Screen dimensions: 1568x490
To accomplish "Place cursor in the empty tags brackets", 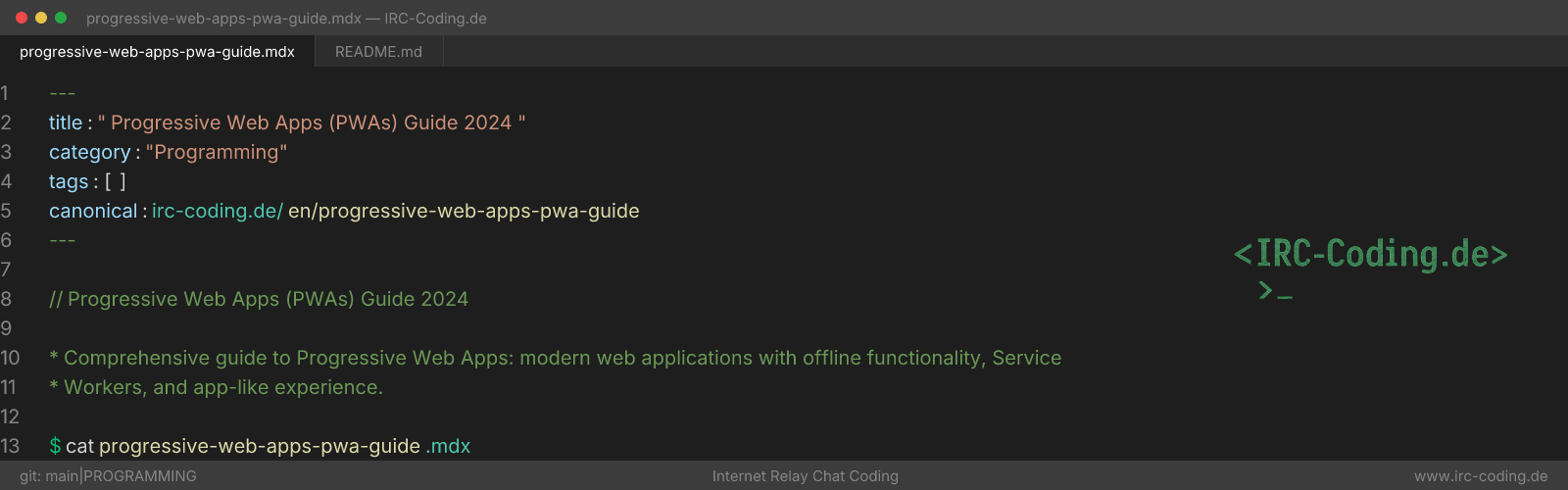I will (x=116, y=181).
